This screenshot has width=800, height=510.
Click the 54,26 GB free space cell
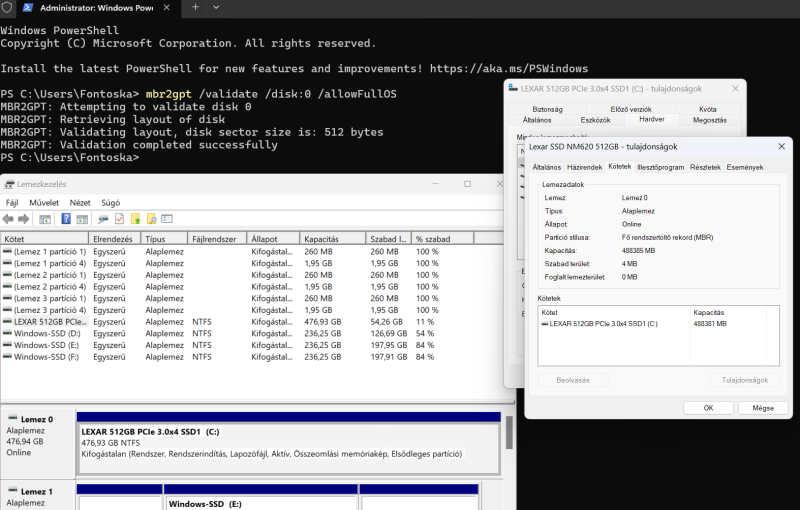point(386,322)
